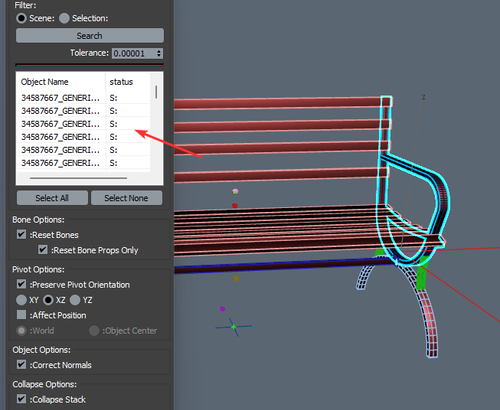This screenshot has width=500, height=410.
Task: Click the Select None button
Action: click(x=126, y=198)
